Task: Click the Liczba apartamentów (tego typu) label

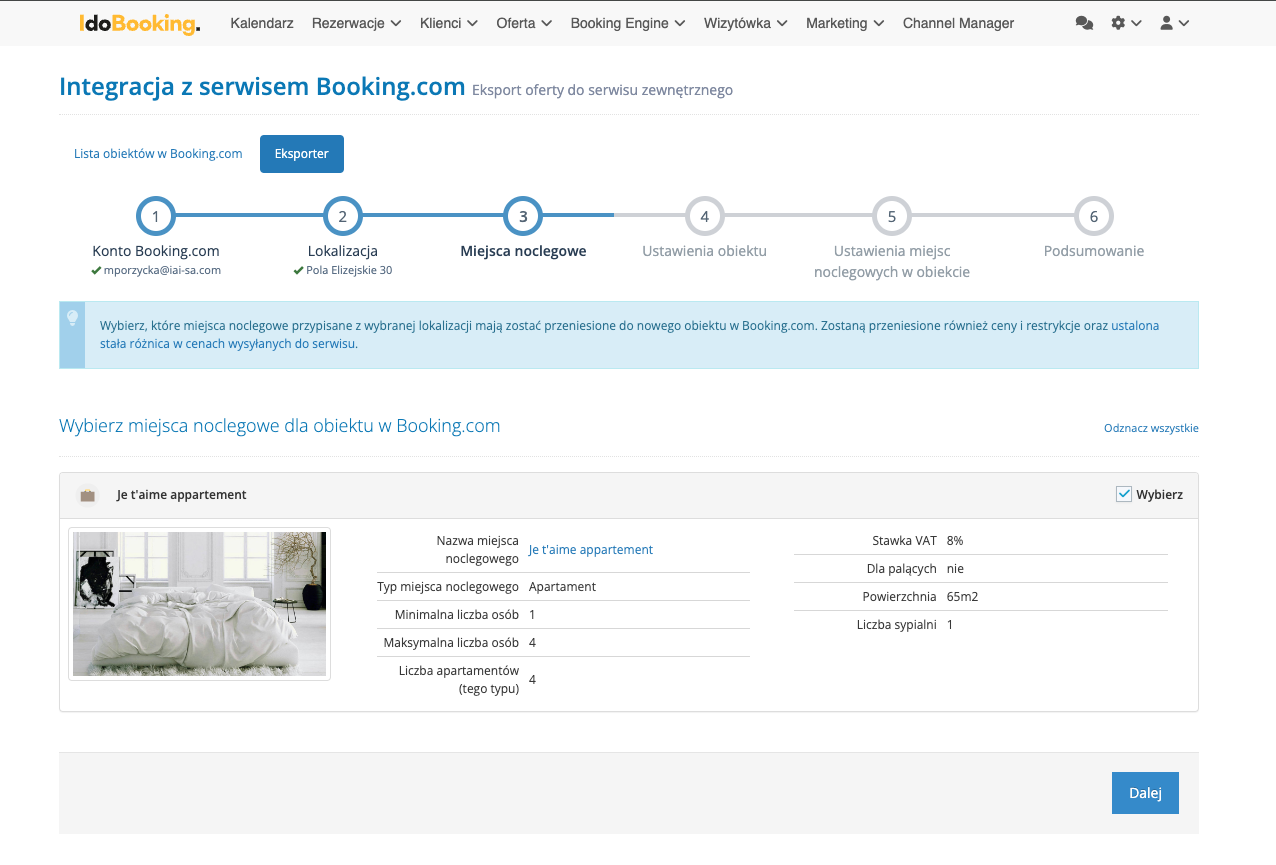Action: coord(459,680)
